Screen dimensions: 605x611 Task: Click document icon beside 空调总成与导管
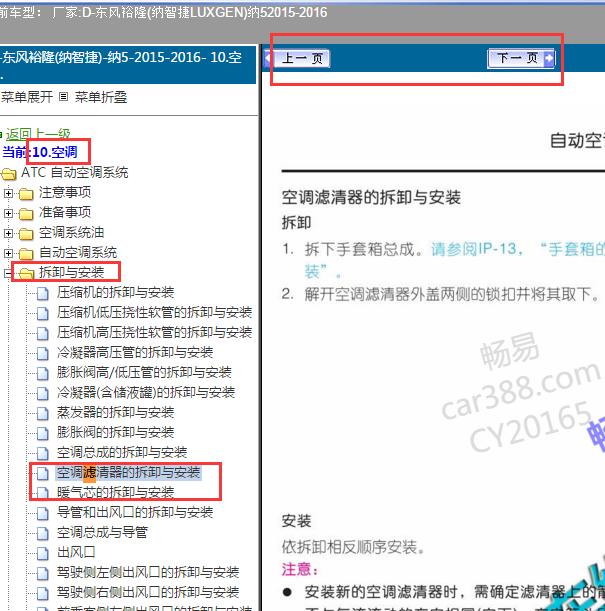pos(42,533)
